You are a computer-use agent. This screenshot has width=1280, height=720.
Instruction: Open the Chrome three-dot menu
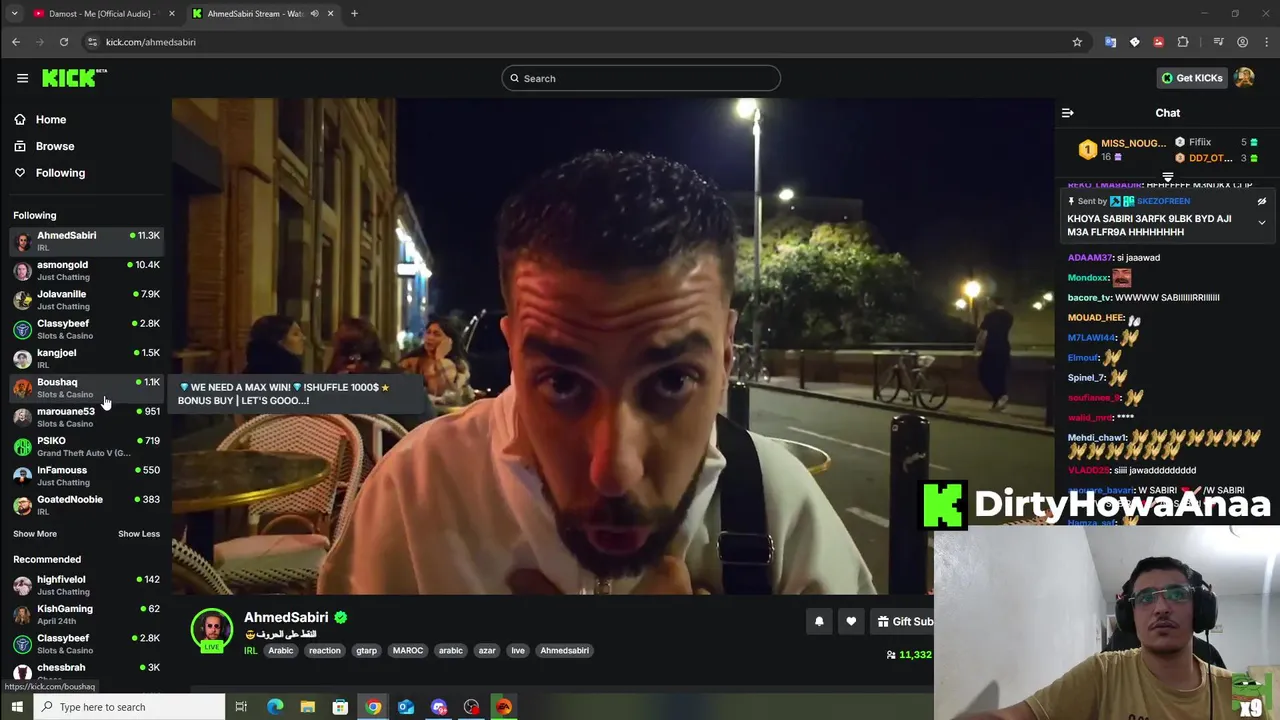pyautogui.click(x=1265, y=42)
